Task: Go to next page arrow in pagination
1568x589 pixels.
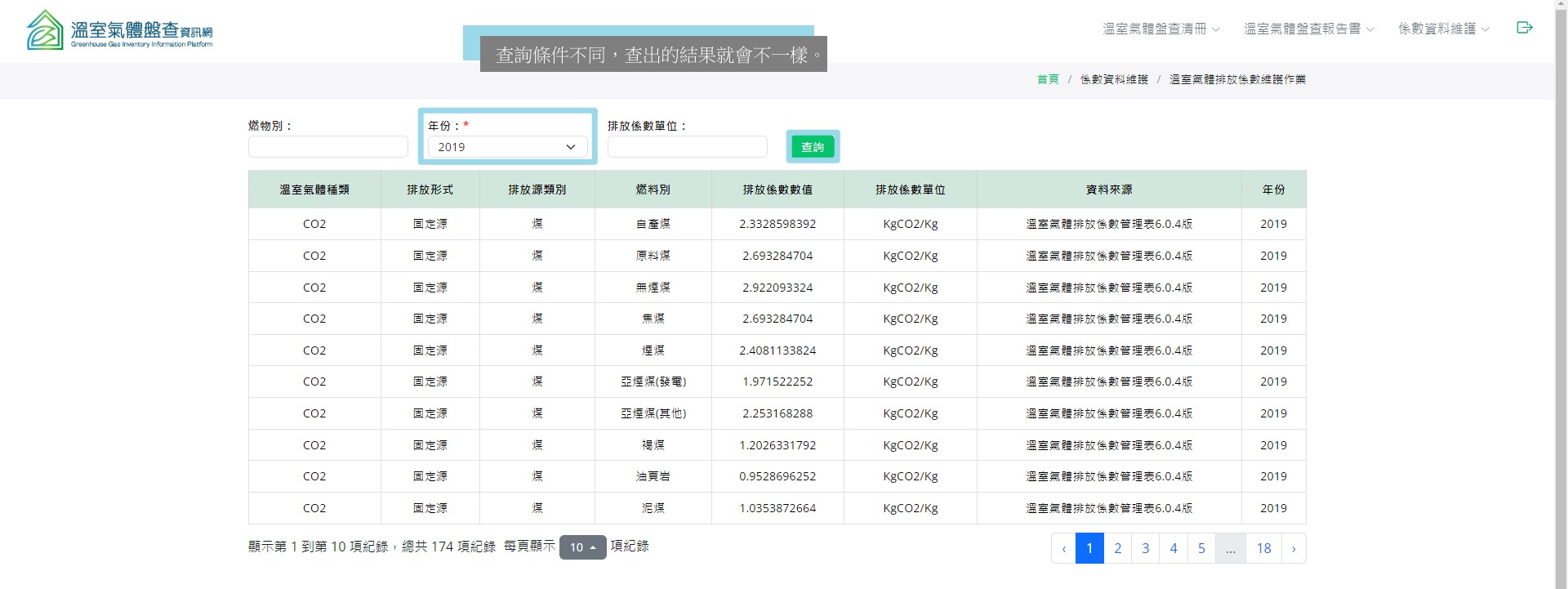Action: point(1294,548)
